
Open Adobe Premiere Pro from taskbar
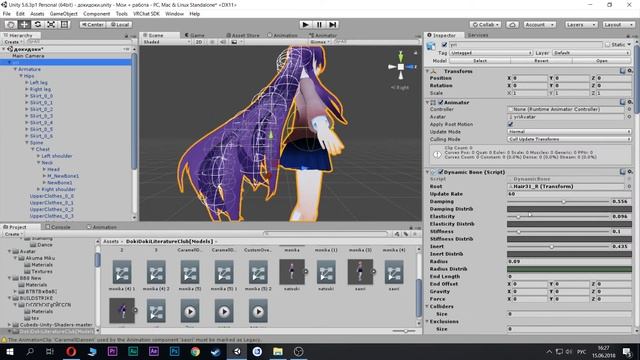pos(113,351)
